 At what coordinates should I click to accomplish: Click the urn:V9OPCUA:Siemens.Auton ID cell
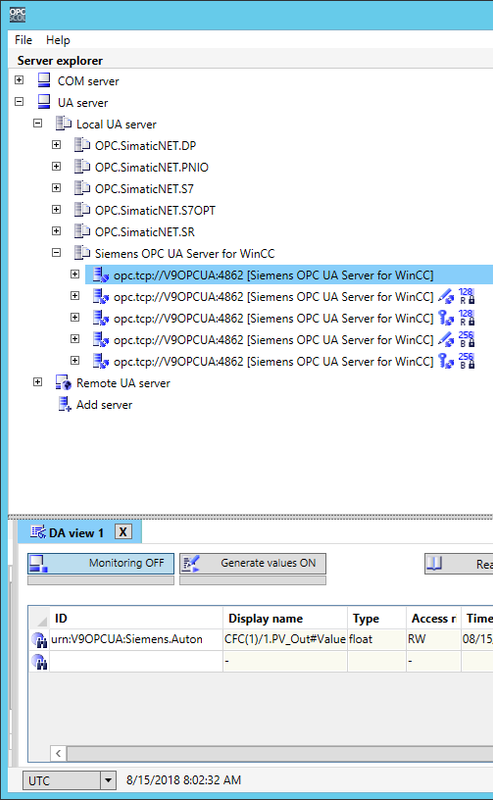[136, 639]
